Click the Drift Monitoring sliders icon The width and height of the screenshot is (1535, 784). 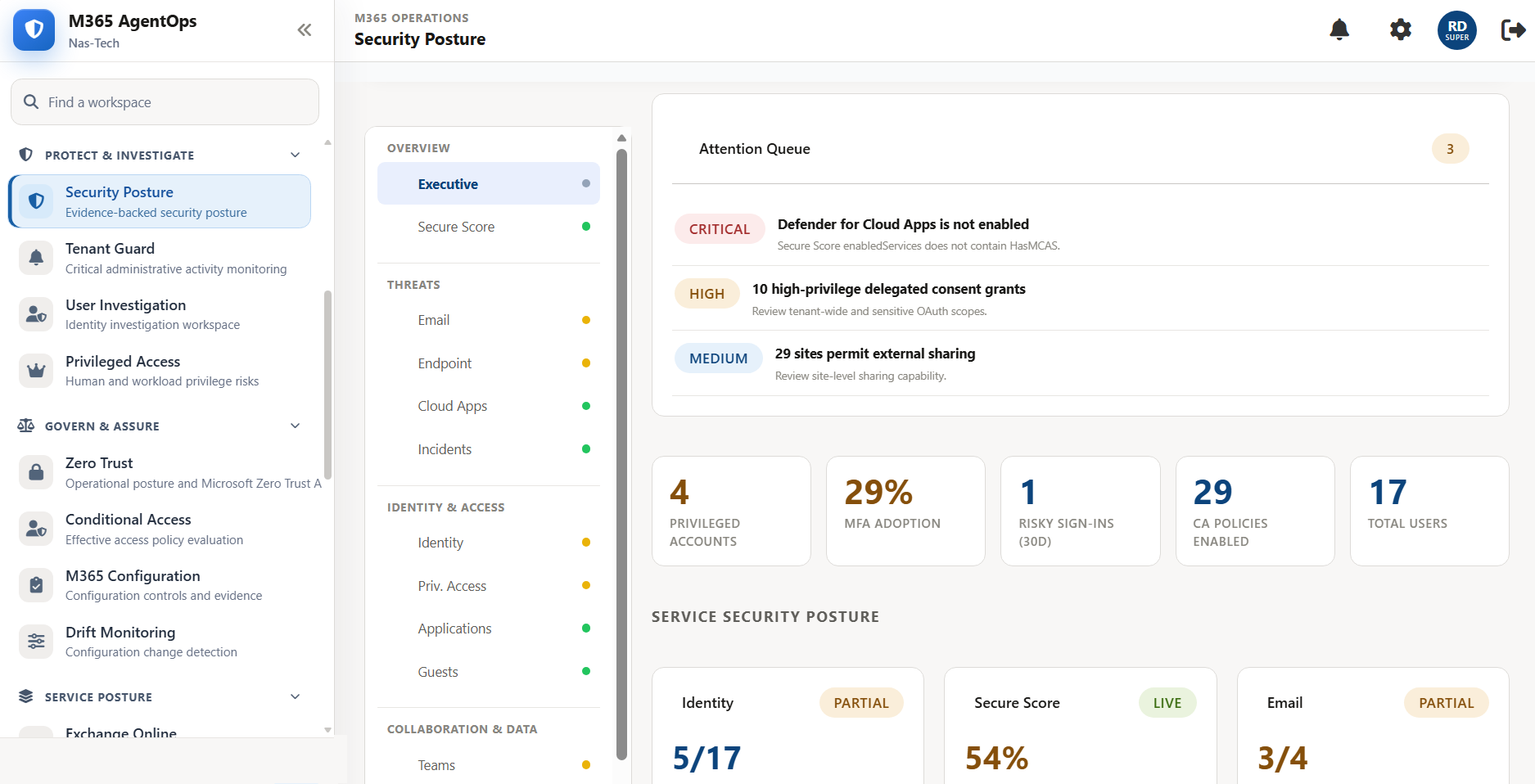36,642
